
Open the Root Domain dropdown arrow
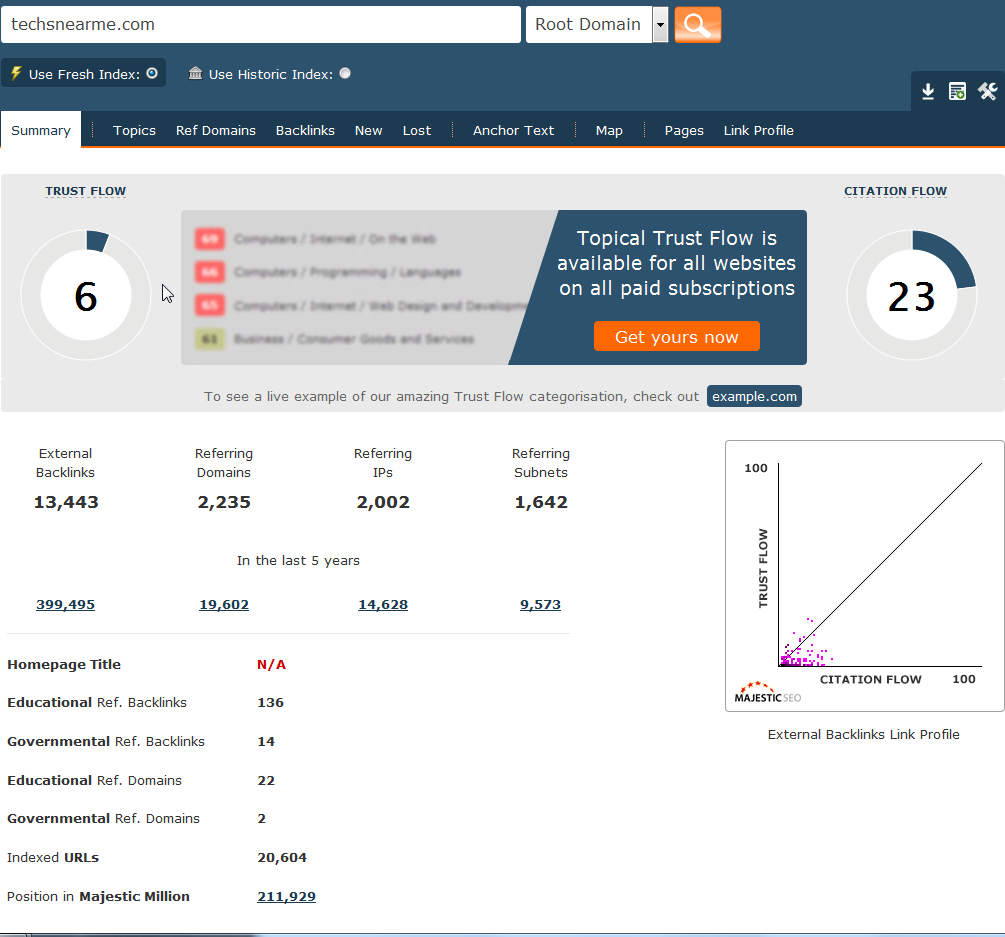click(660, 25)
